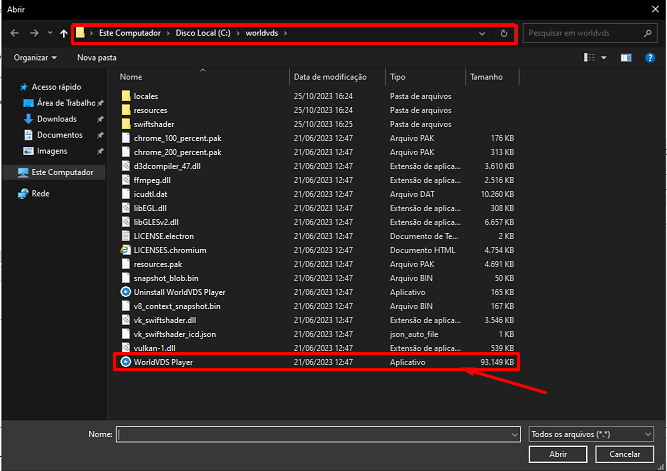Screen dimensions: 667x471
Task: Select d3dcompiler_47.dll file icon
Action: pyautogui.click(x=125, y=166)
